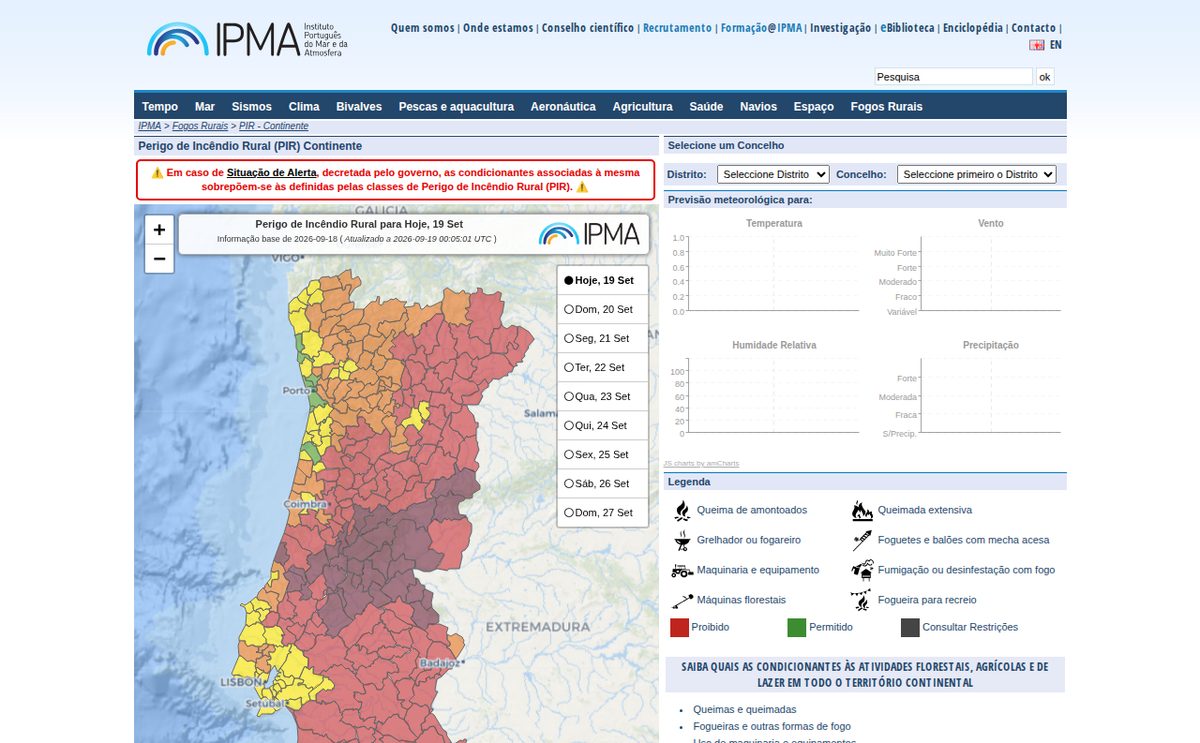
Task: Select Hoje, 19 Set radio option
Action: coord(569,281)
